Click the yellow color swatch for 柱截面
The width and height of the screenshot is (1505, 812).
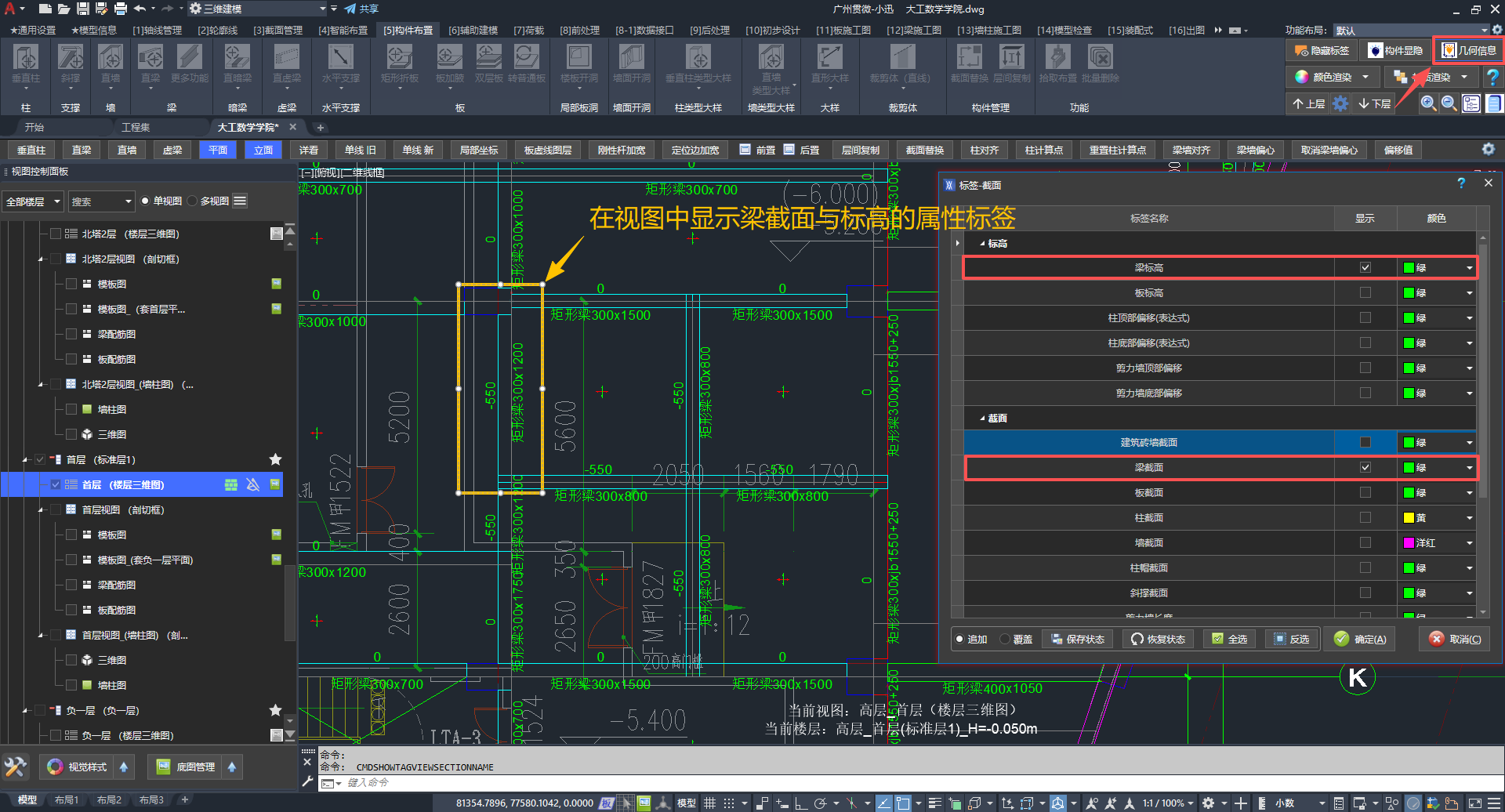point(1409,517)
